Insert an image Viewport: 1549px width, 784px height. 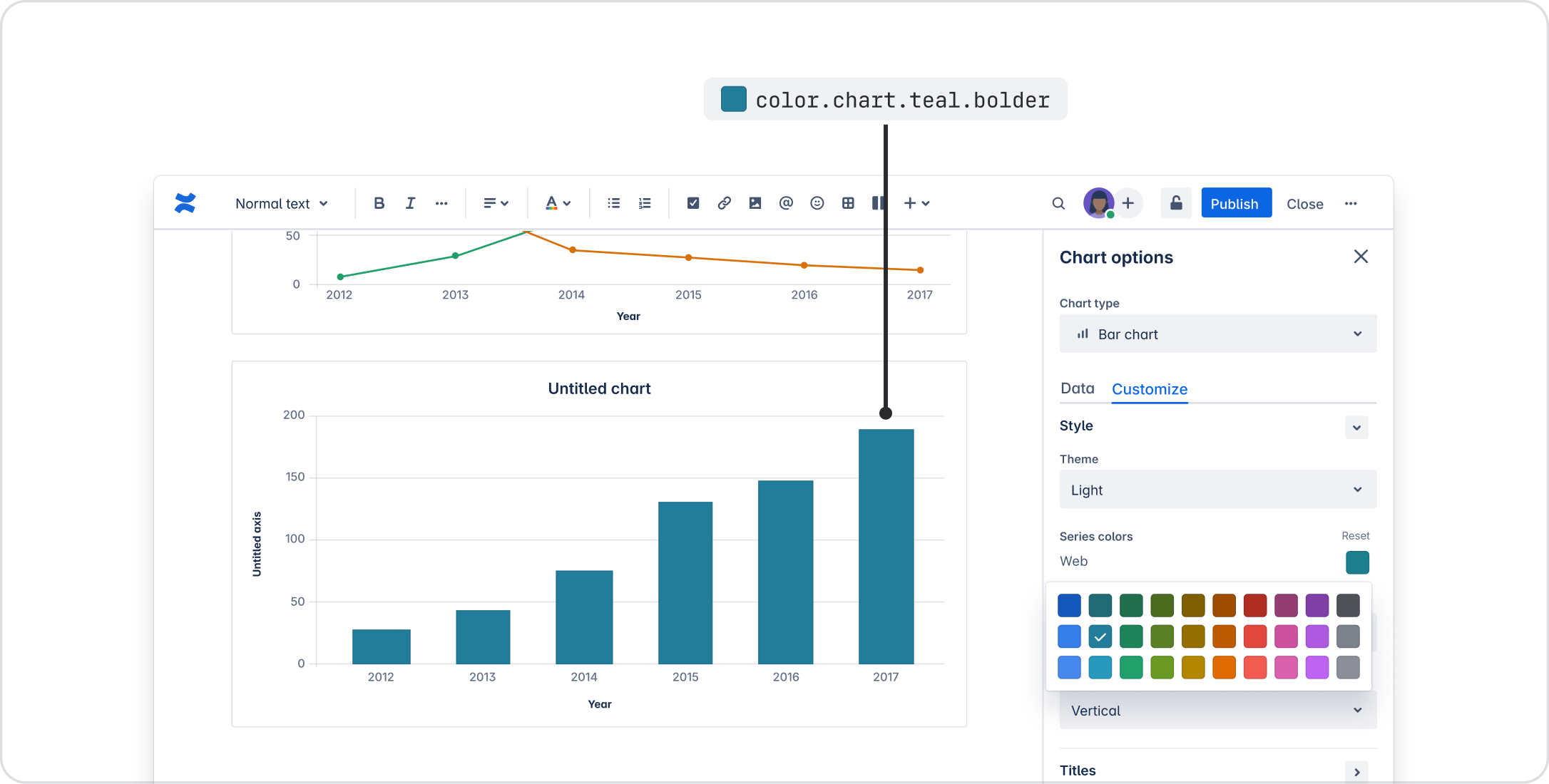click(x=755, y=203)
